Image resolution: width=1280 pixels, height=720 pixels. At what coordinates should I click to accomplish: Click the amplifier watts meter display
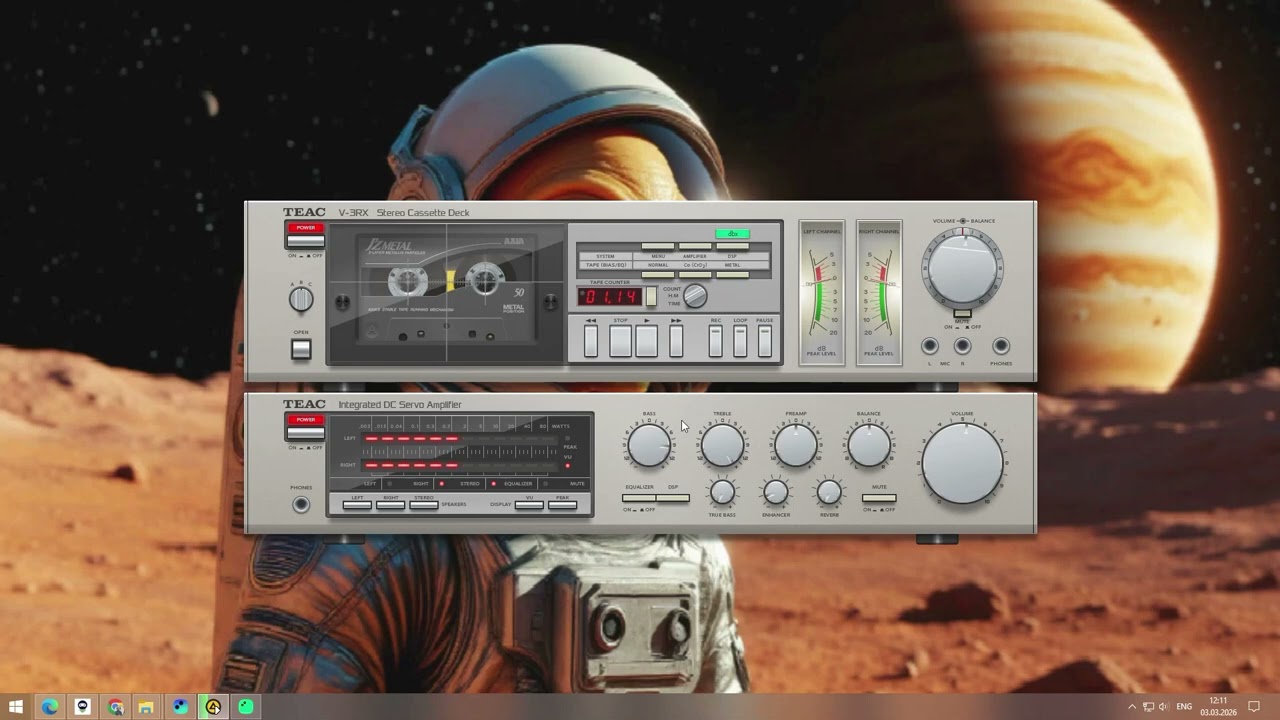(x=461, y=445)
